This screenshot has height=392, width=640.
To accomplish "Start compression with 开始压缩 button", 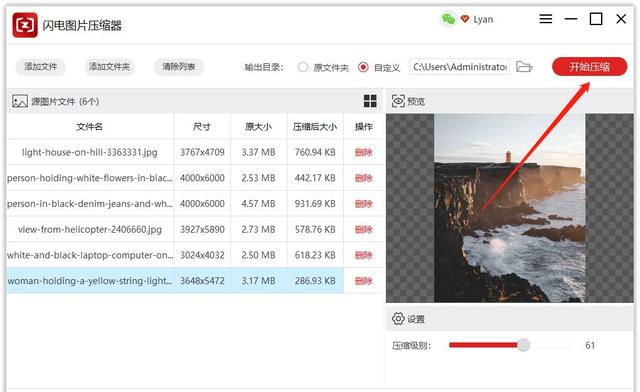I will [589, 67].
